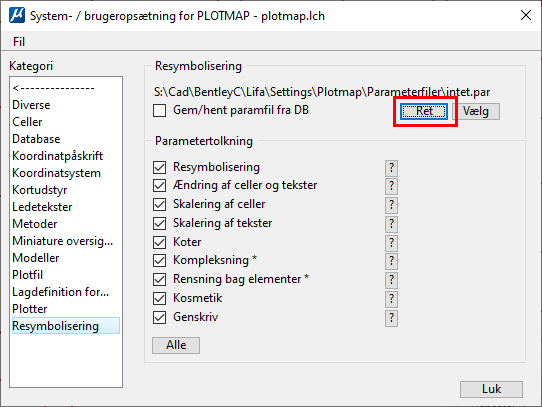Close the dialog with Luk button
This screenshot has height=407, width=542.
pyautogui.click(x=491, y=389)
